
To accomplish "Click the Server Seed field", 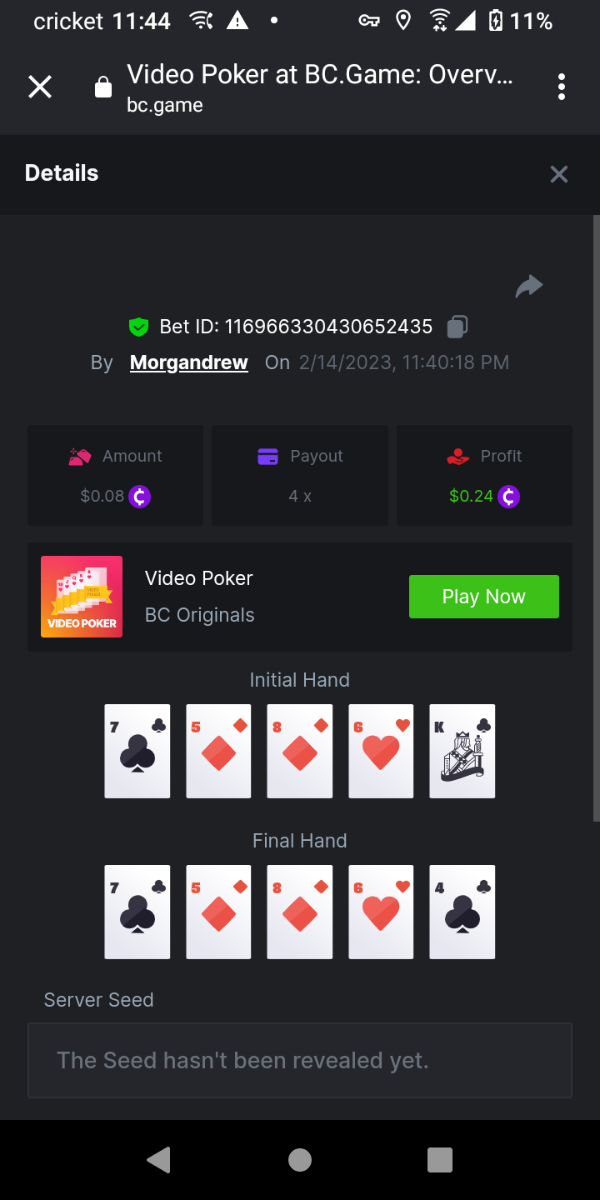I will 300,1060.
